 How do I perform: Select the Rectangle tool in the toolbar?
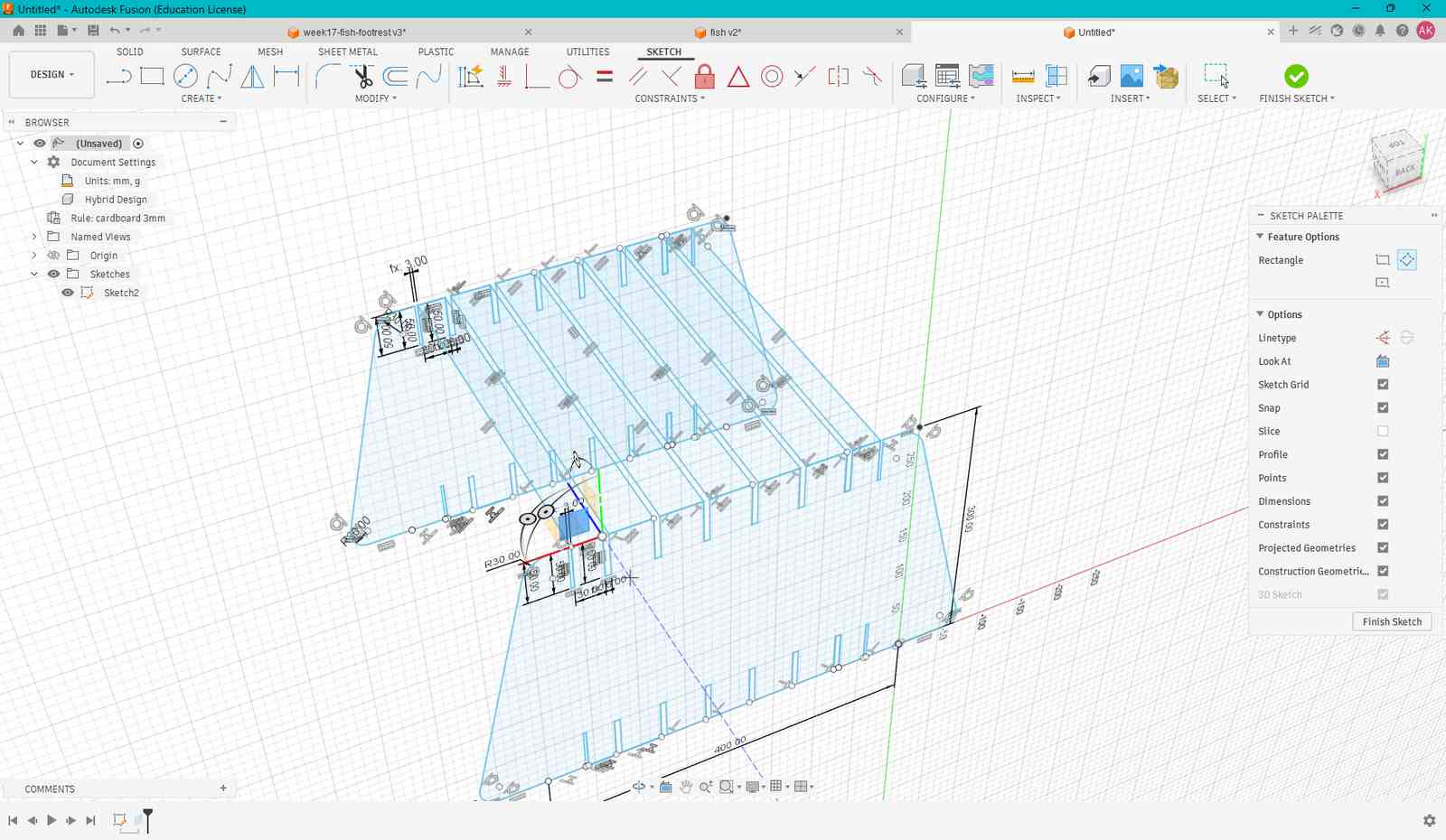[x=152, y=77]
